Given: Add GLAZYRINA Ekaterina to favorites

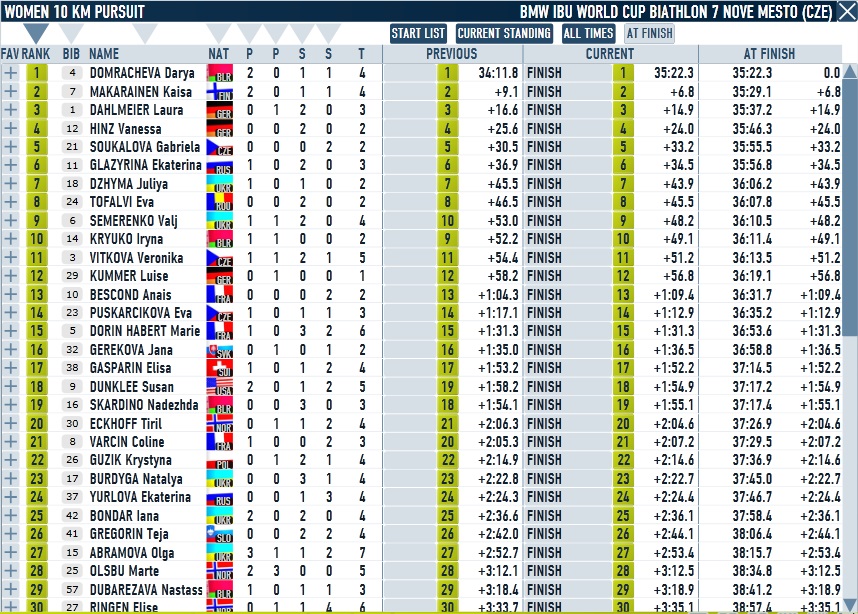Looking at the screenshot, I should pos(10,165).
